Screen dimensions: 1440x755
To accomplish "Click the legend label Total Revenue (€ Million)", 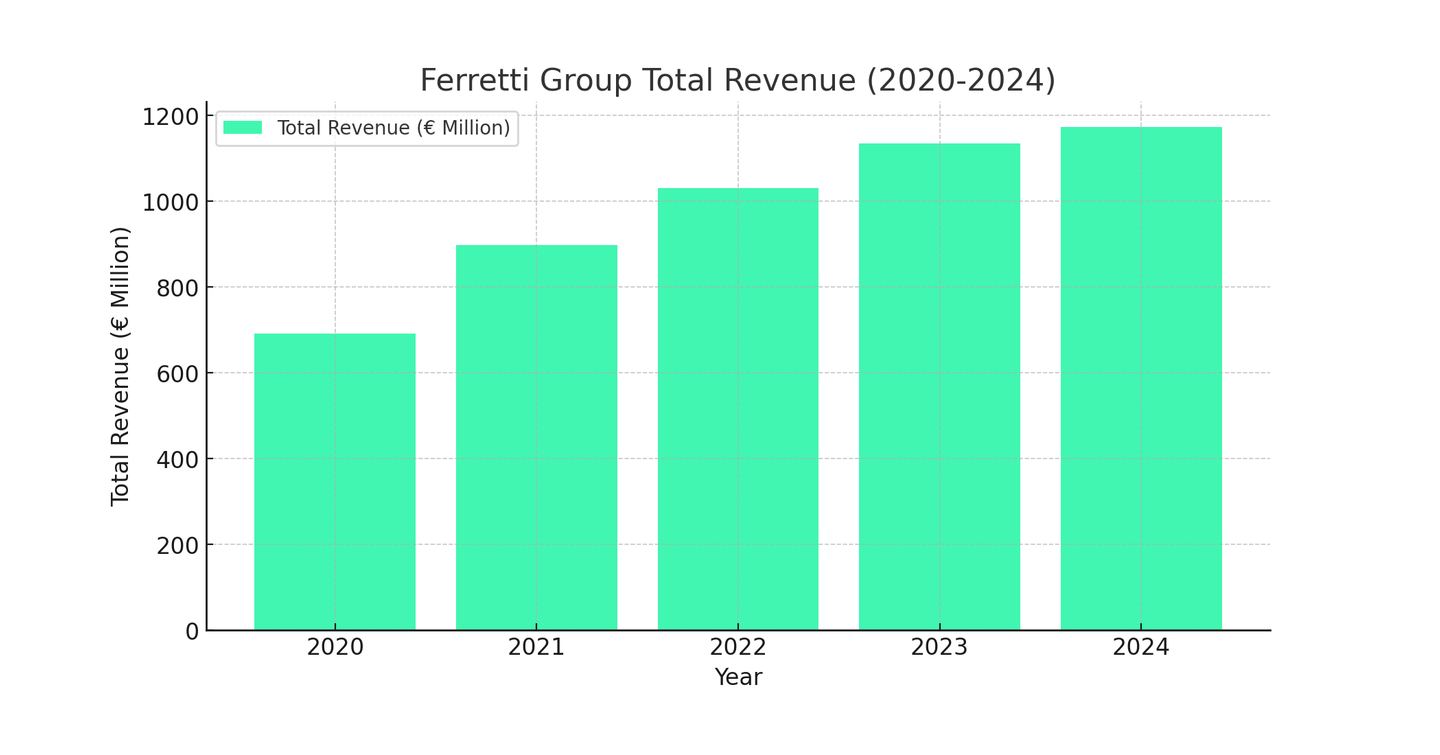I will point(393,128).
